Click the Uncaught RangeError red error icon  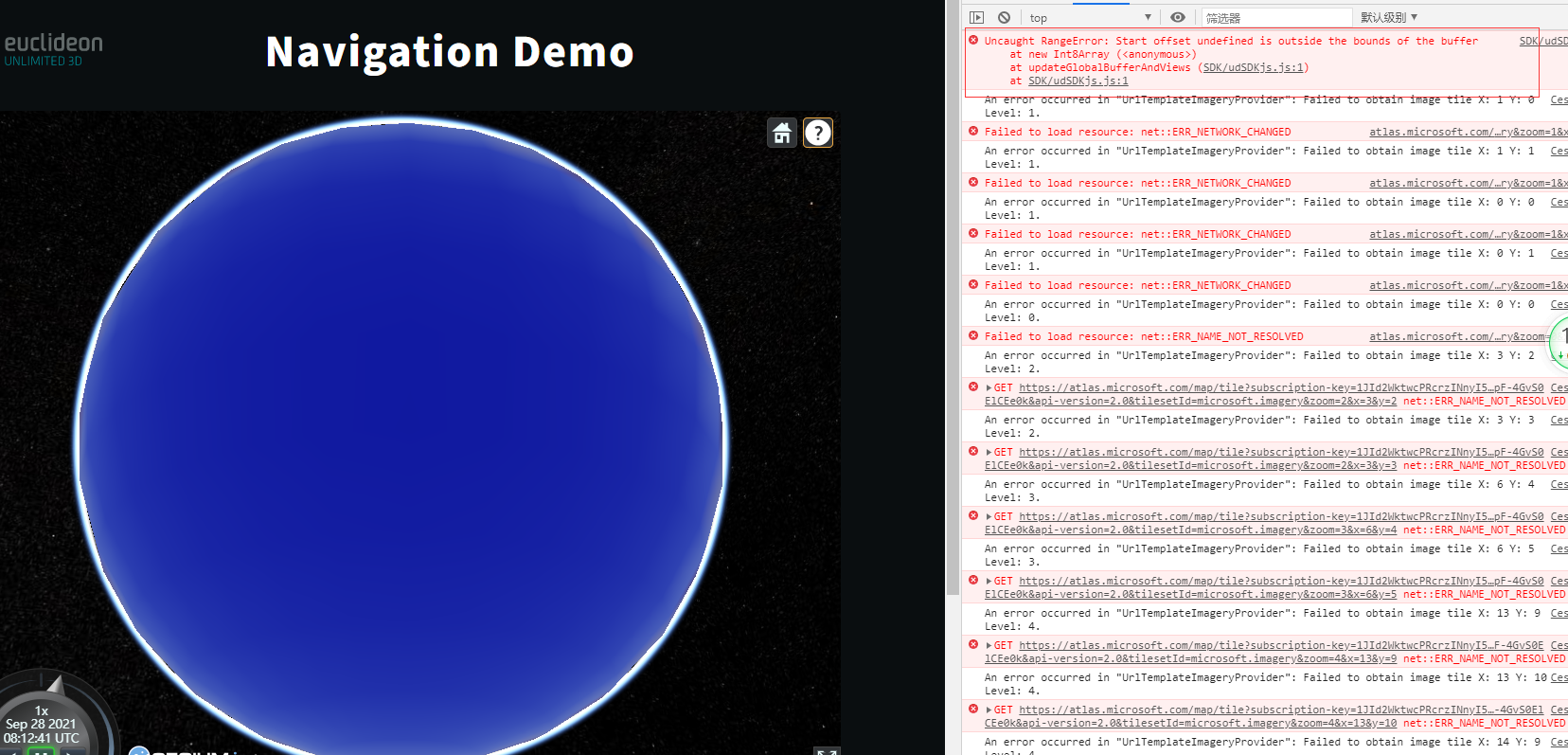973,40
